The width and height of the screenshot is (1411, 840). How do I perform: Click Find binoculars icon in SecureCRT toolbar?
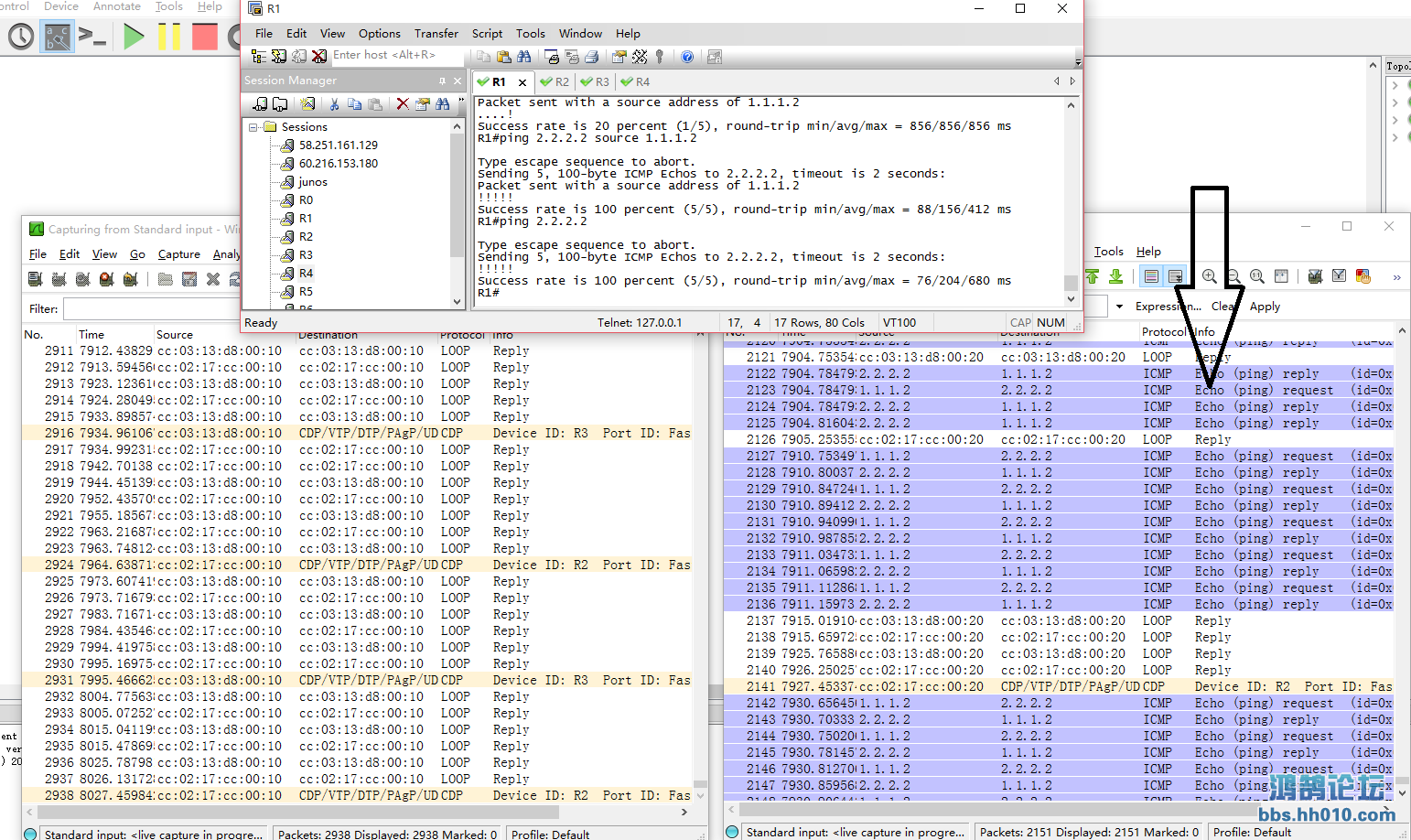click(524, 57)
